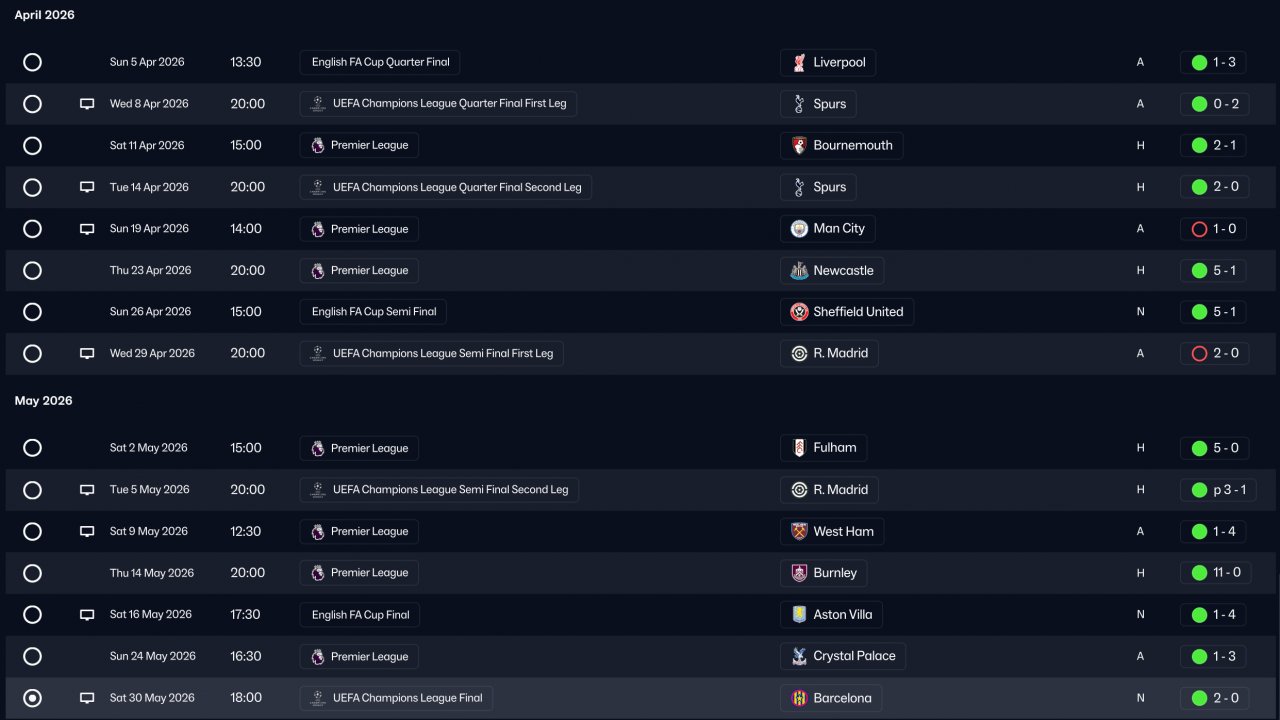
Task: Select radio button for Burnley fixture
Action: point(32,573)
